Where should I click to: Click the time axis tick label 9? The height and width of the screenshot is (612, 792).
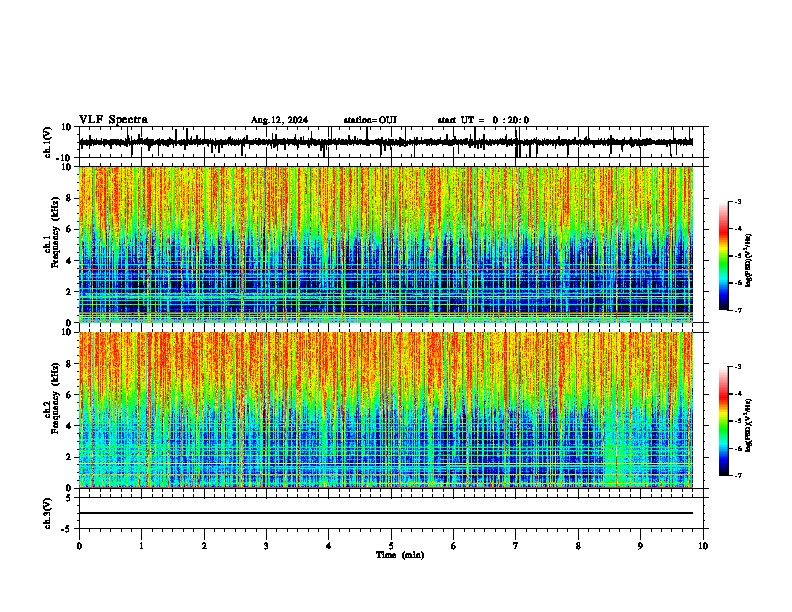click(x=640, y=546)
